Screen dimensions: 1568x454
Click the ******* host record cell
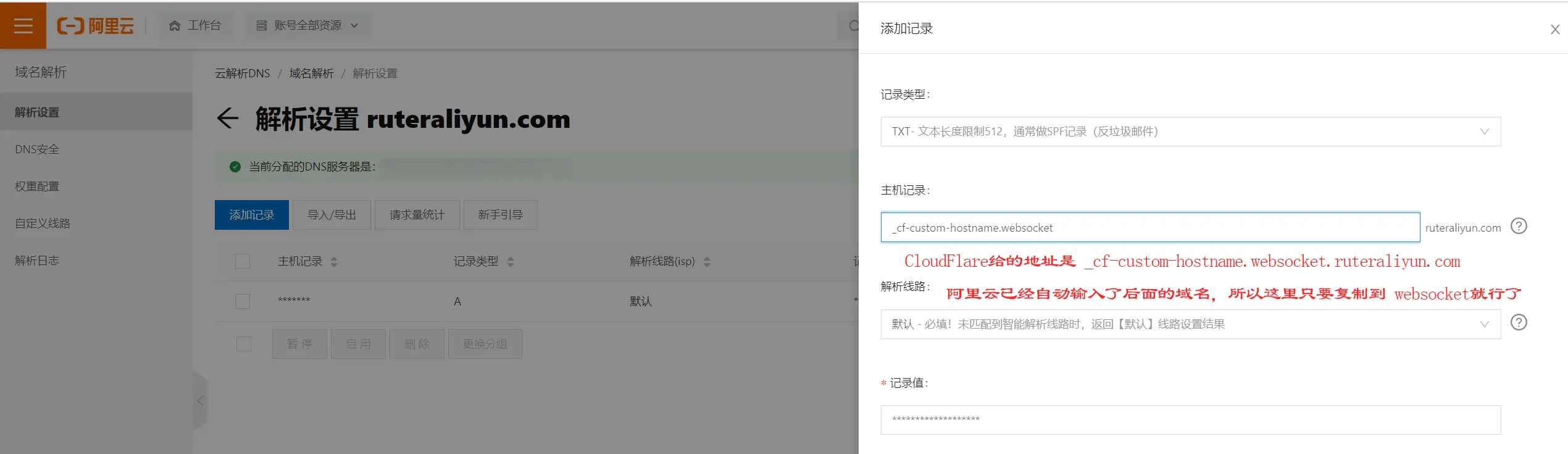294,301
